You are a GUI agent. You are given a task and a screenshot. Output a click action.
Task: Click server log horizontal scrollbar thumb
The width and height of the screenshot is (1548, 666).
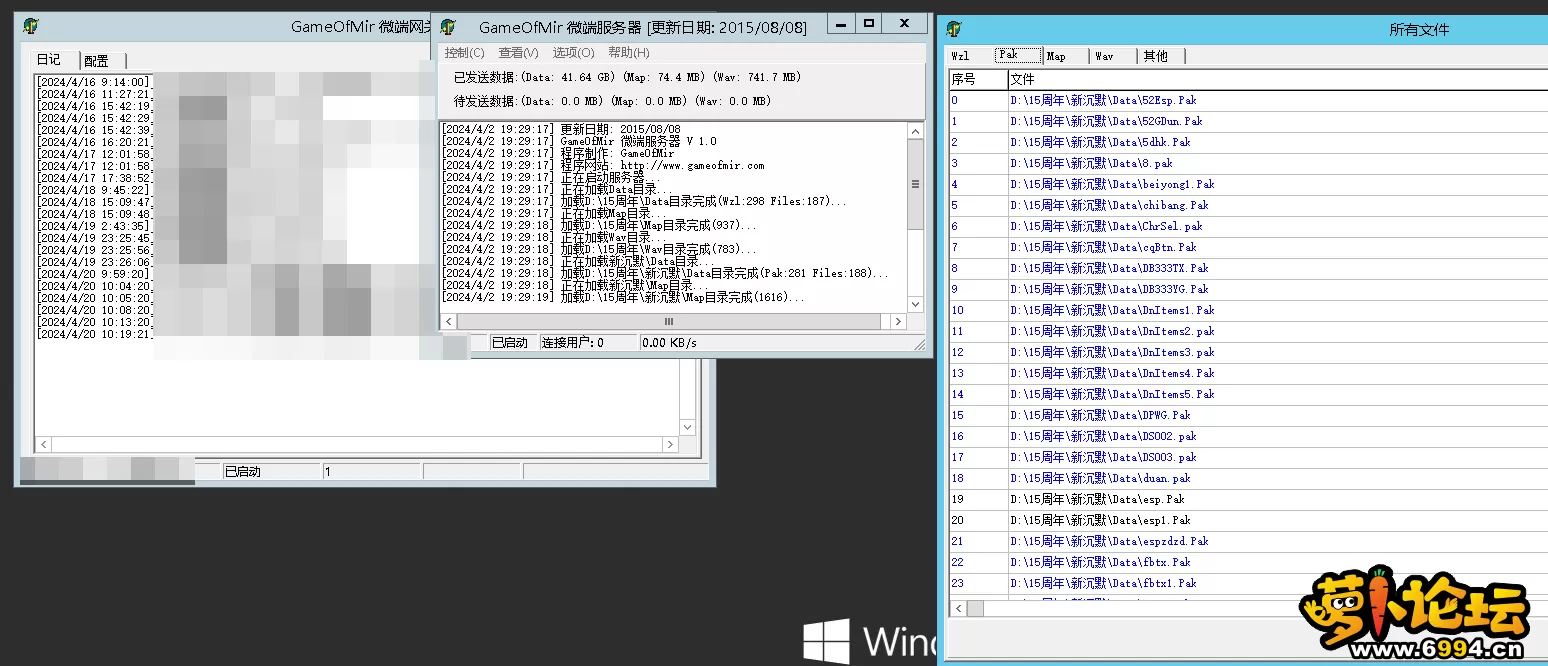click(670, 321)
